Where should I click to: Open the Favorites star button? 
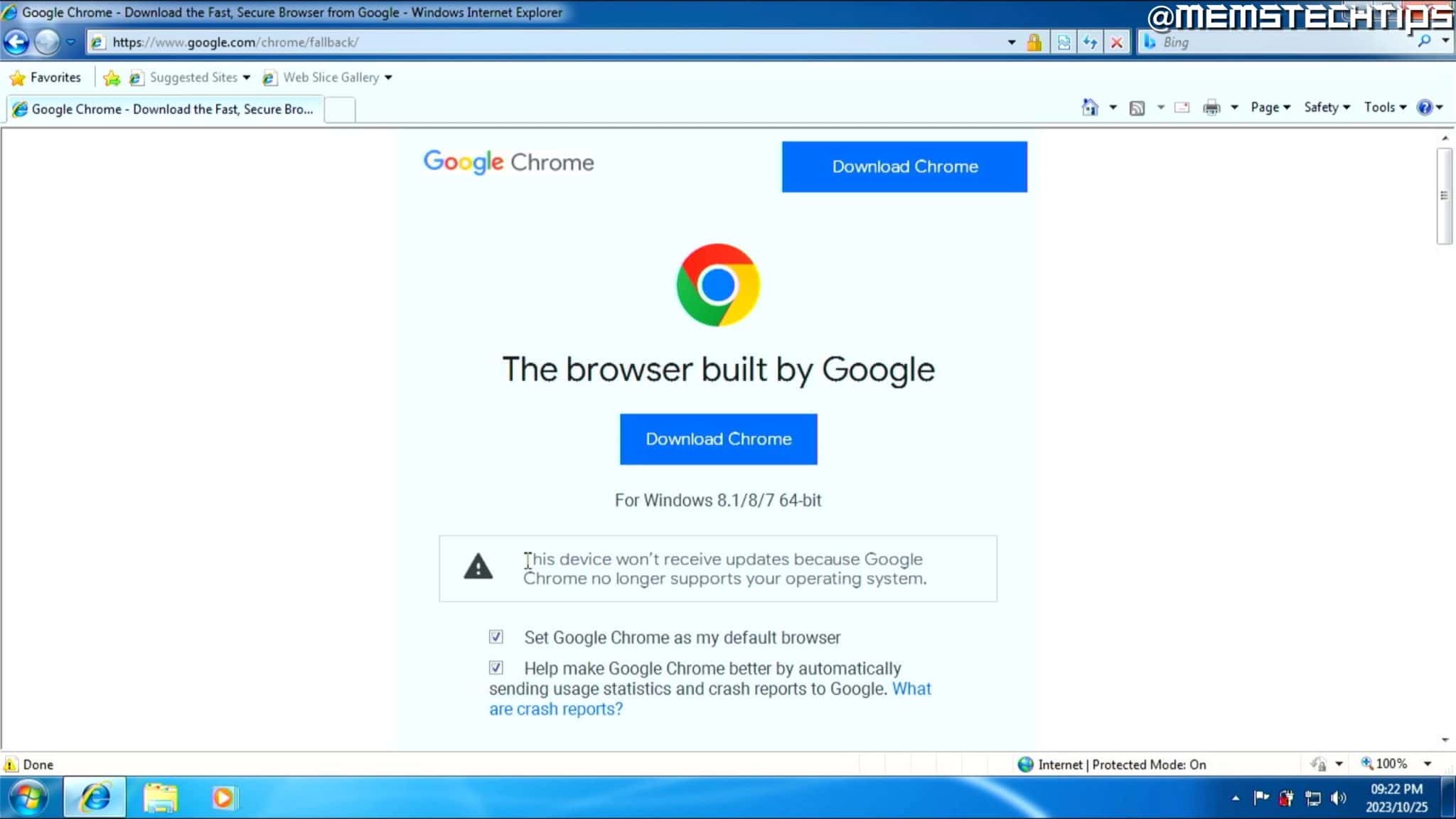(45, 77)
